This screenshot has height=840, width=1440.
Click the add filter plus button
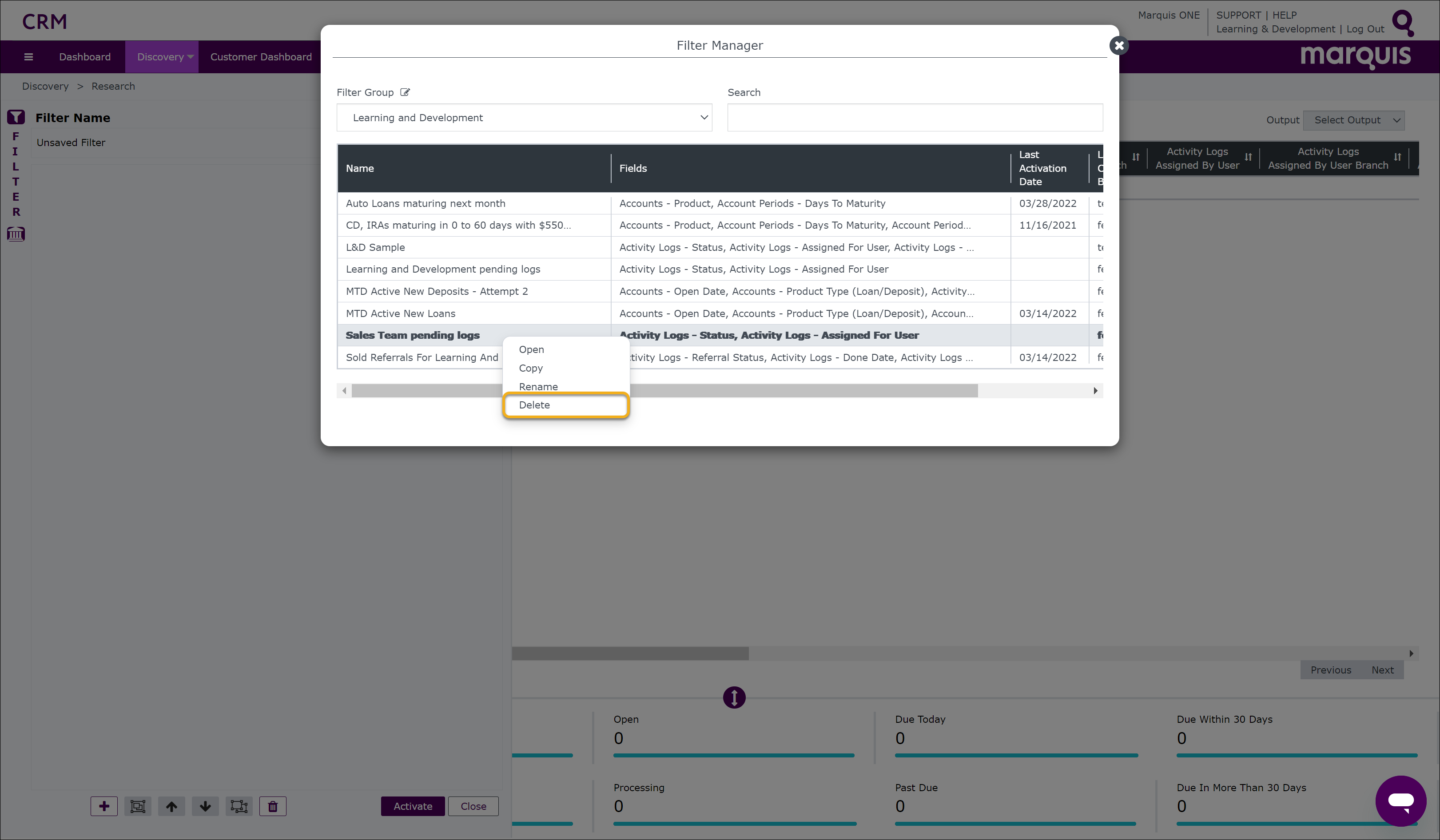(104, 806)
